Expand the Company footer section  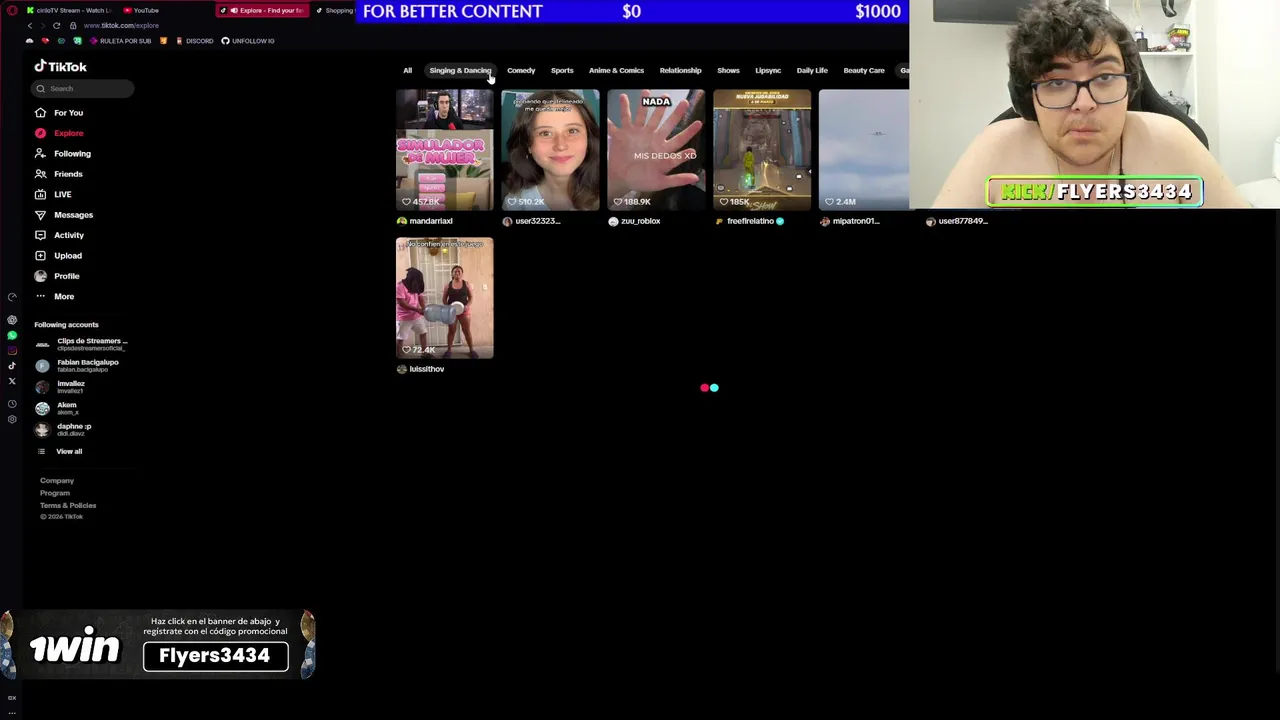pyautogui.click(x=57, y=481)
